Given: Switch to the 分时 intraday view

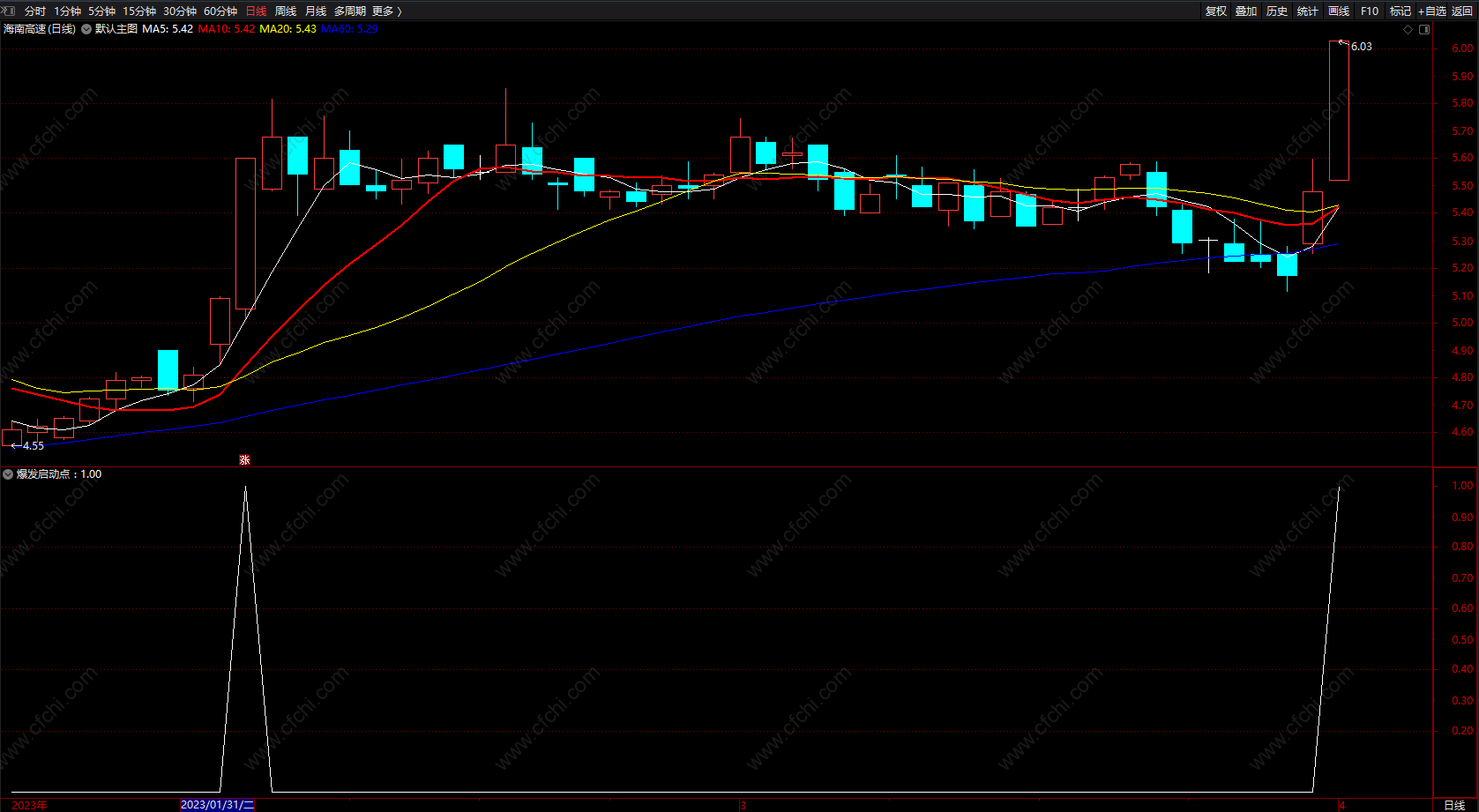Looking at the screenshot, I should click(35, 11).
